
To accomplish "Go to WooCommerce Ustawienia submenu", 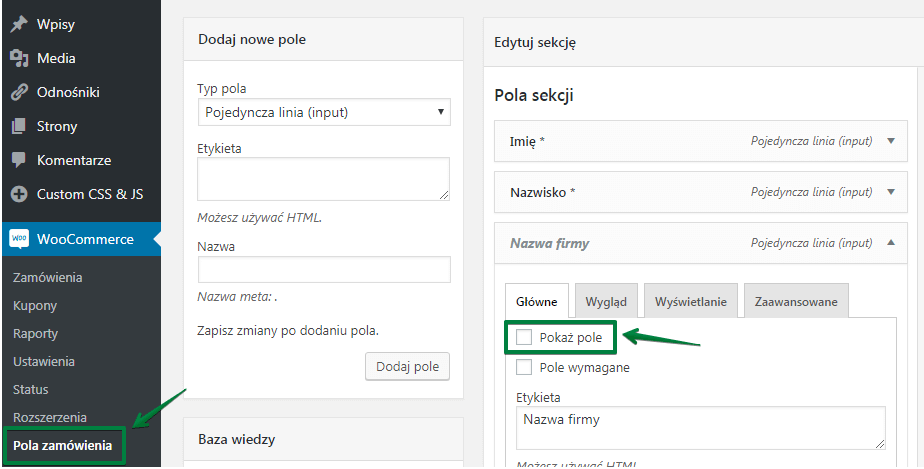I will (x=44, y=361).
